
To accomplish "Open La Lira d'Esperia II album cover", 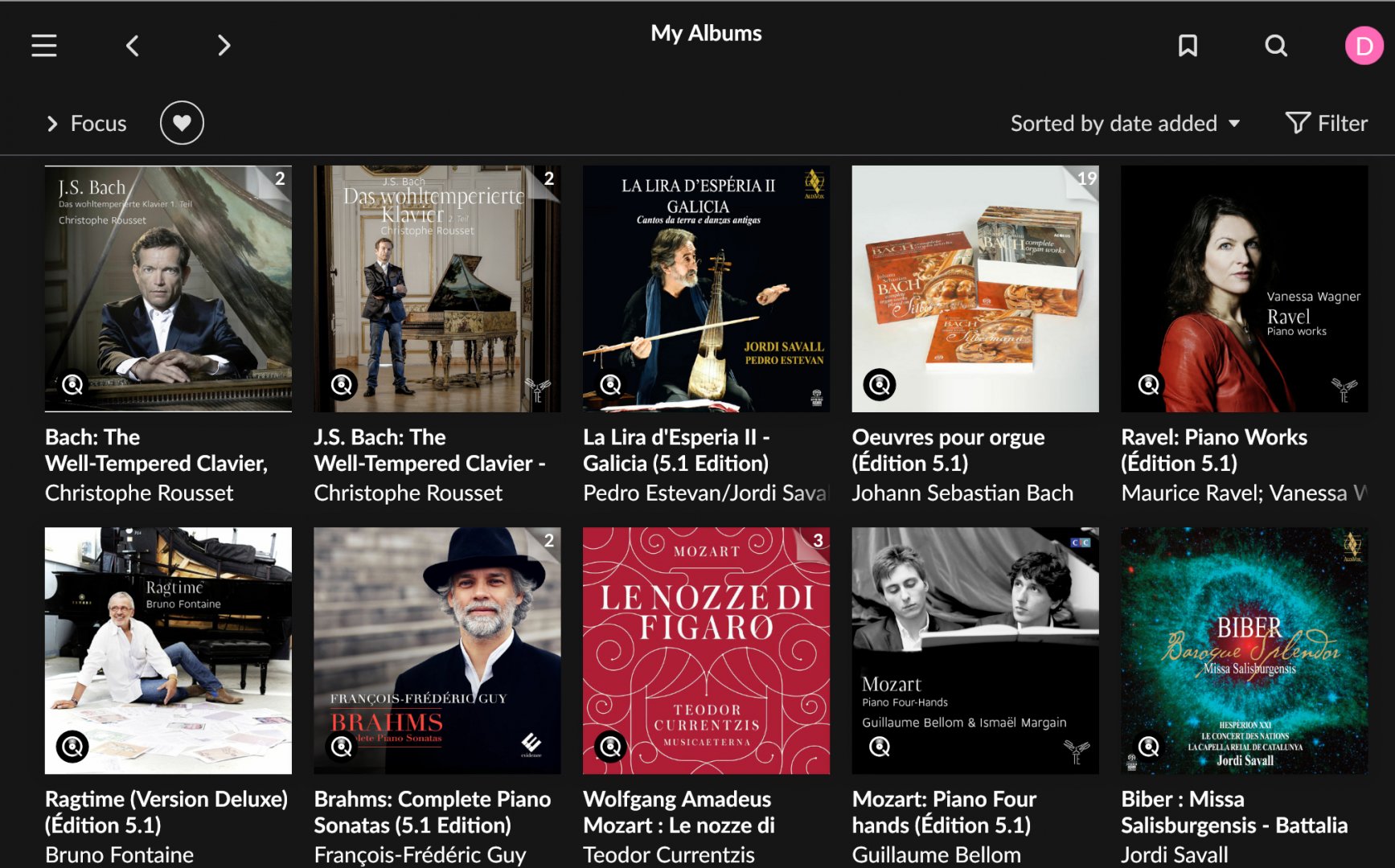I will click(706, 289).
